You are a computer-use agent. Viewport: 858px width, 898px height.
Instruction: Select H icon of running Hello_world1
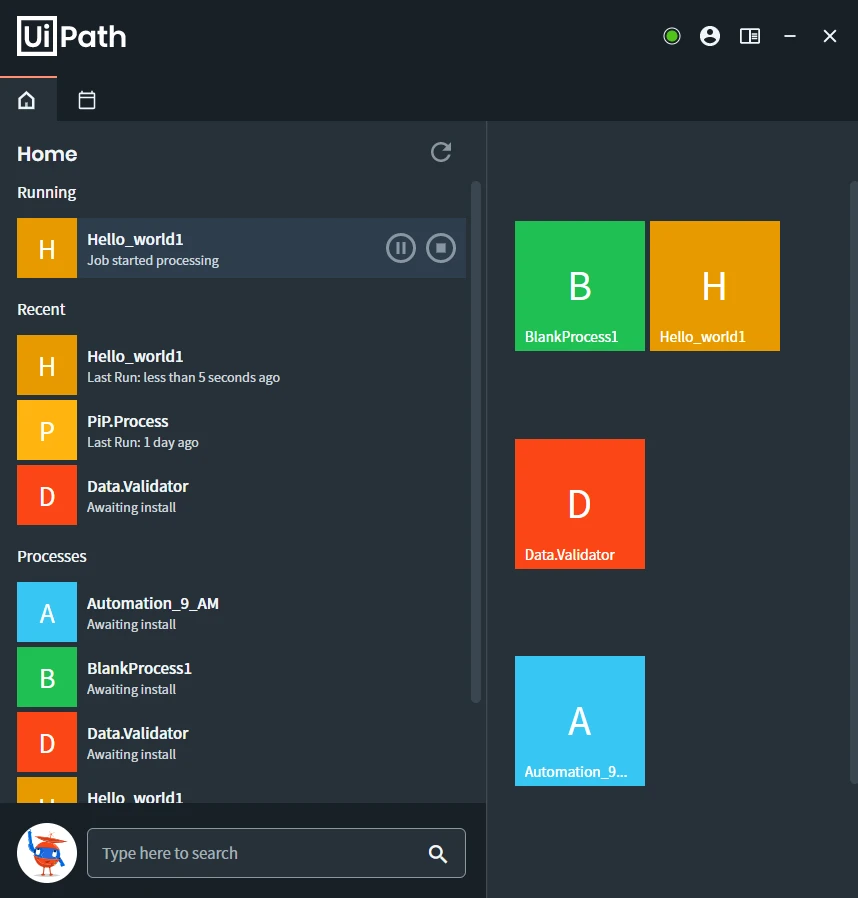[x=47, y=248]
